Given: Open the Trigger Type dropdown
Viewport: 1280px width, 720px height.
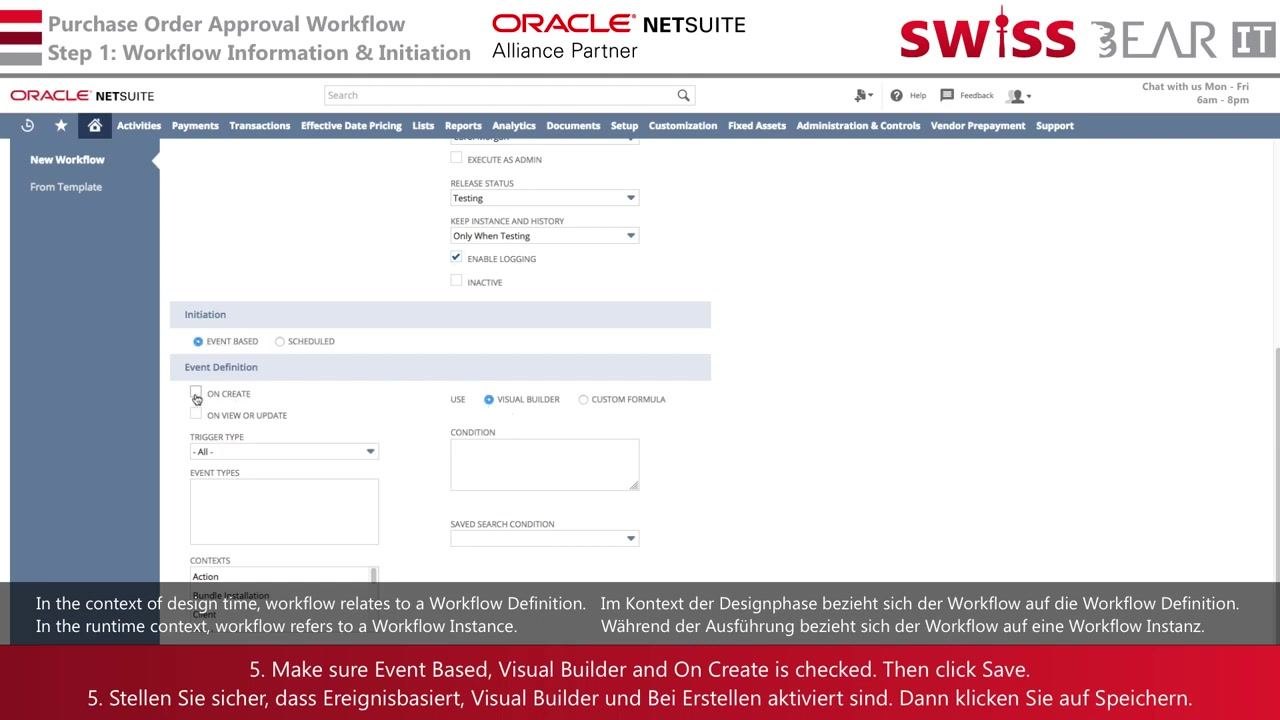Looking at the screenshot, I should pyautogui.click(x=284, y=452).
